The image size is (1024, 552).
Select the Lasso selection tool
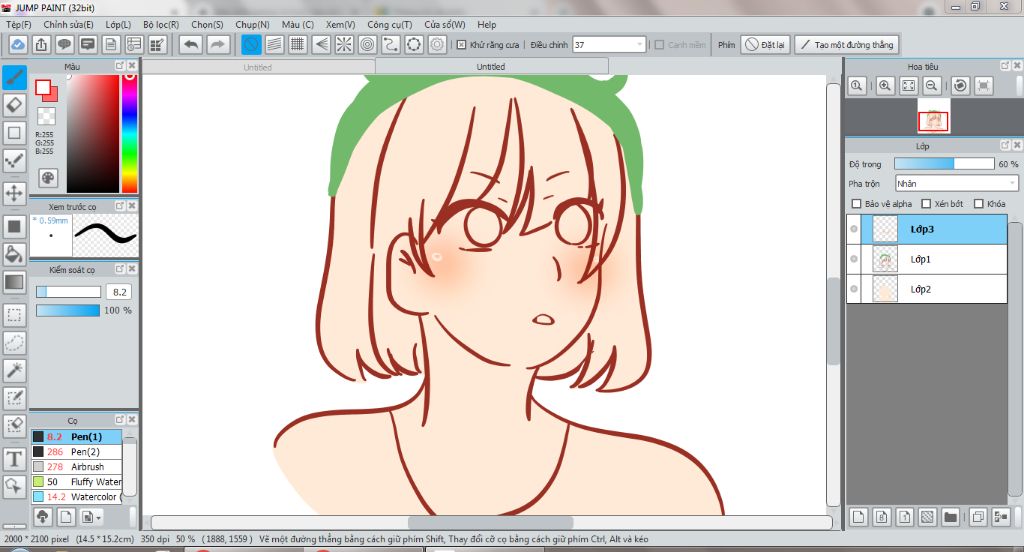14,342
